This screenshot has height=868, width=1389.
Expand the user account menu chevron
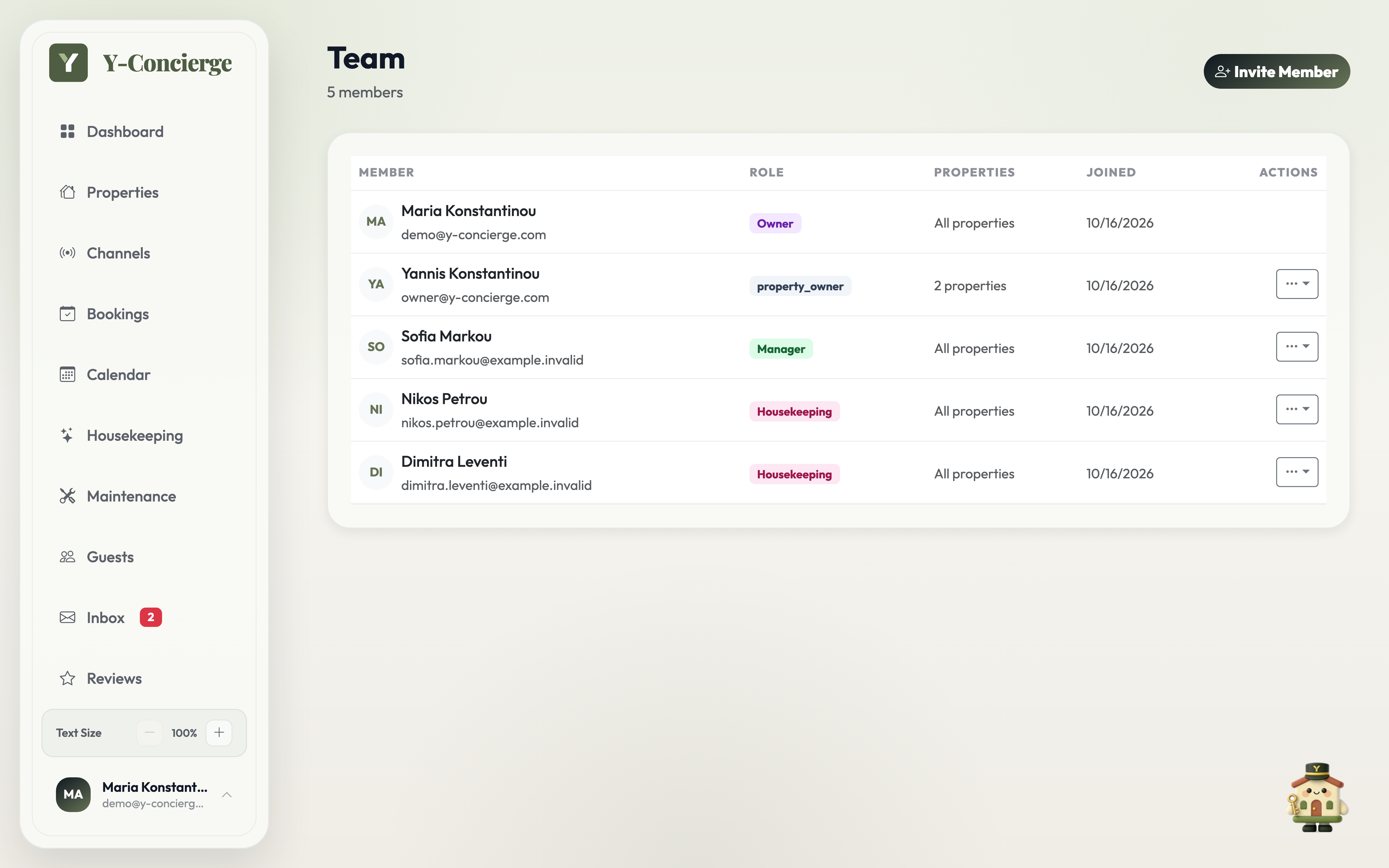pos(227,794)
